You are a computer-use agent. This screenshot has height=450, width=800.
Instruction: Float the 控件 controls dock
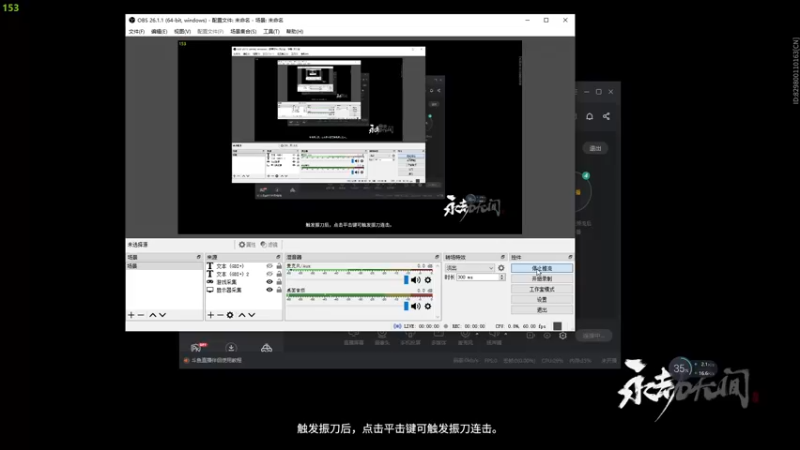pos(570,257)
